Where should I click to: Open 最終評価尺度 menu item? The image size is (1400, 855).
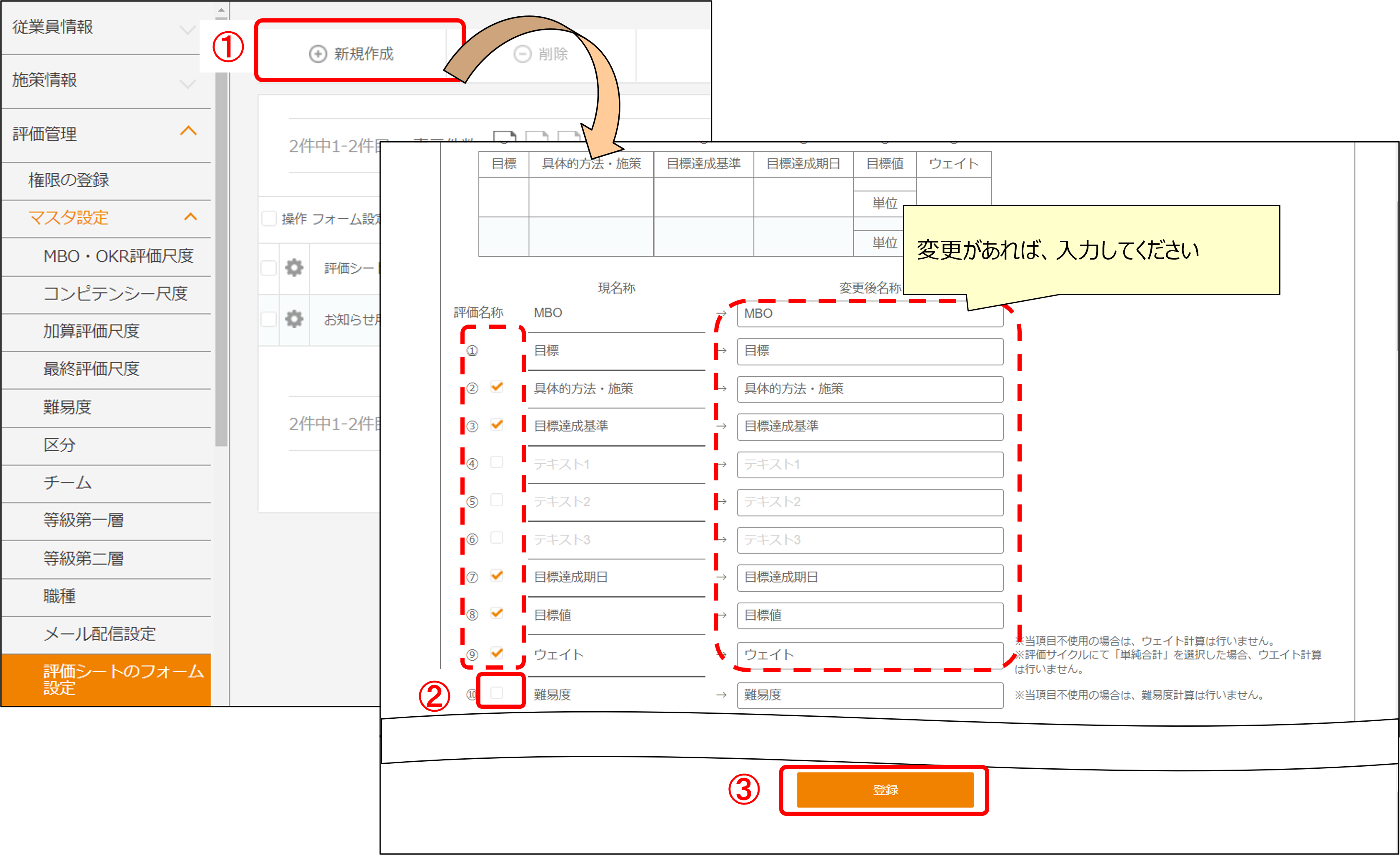tap(106, 369)
